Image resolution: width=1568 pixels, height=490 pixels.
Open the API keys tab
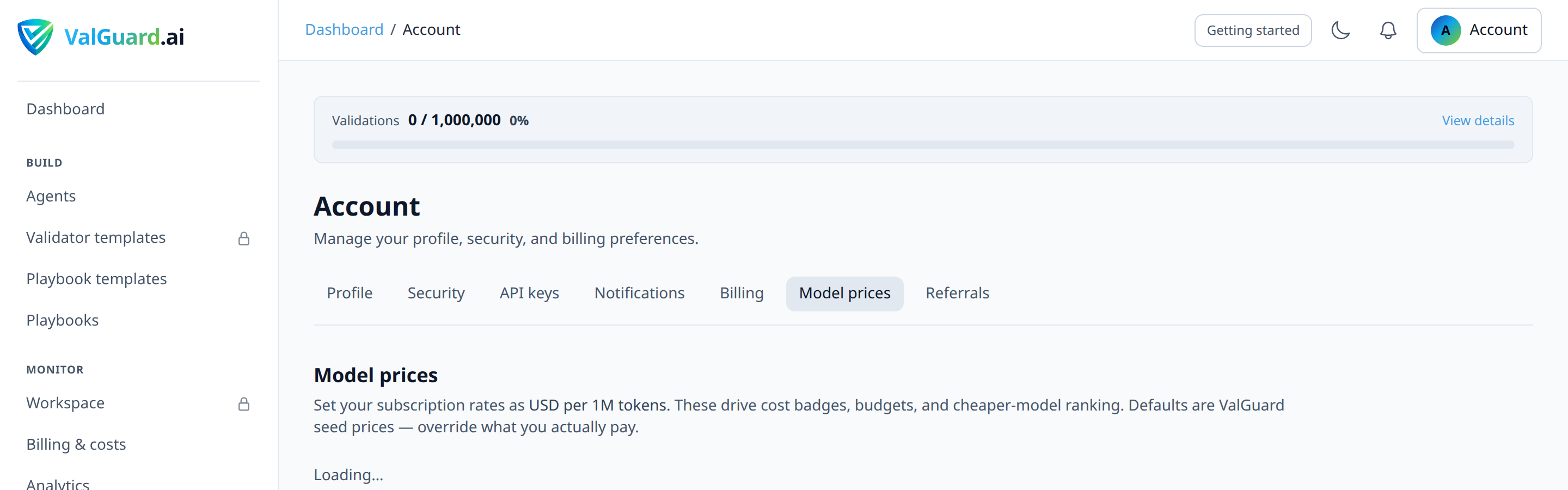pos(529,293)
